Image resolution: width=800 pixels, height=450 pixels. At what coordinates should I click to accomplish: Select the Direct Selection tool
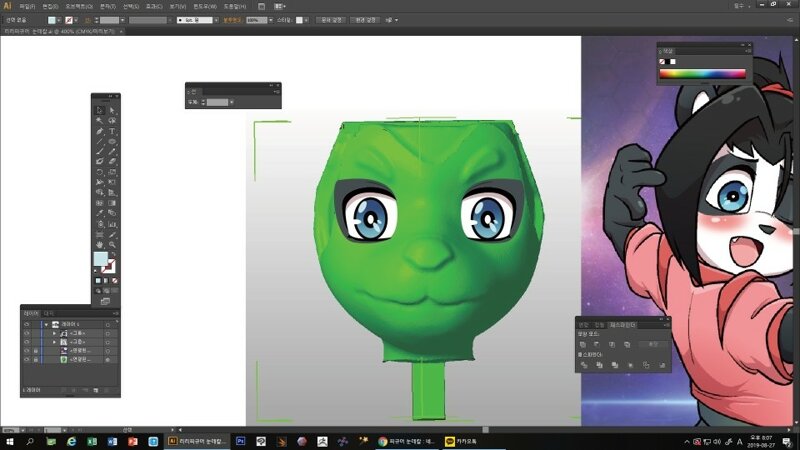pyautogui.click(x=112, y=110)
